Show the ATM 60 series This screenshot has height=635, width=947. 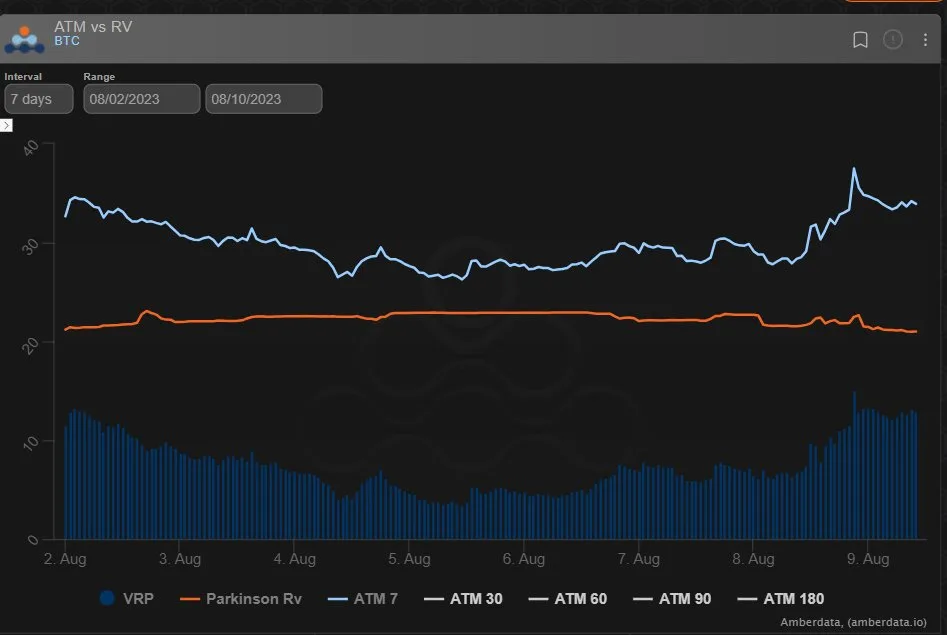click(x=568, y=598)
